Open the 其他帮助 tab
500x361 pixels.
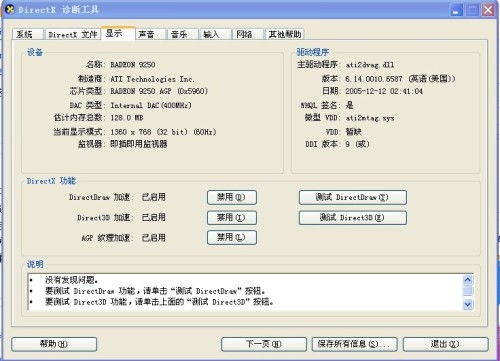pyautogui.click(x=284, y=34)
